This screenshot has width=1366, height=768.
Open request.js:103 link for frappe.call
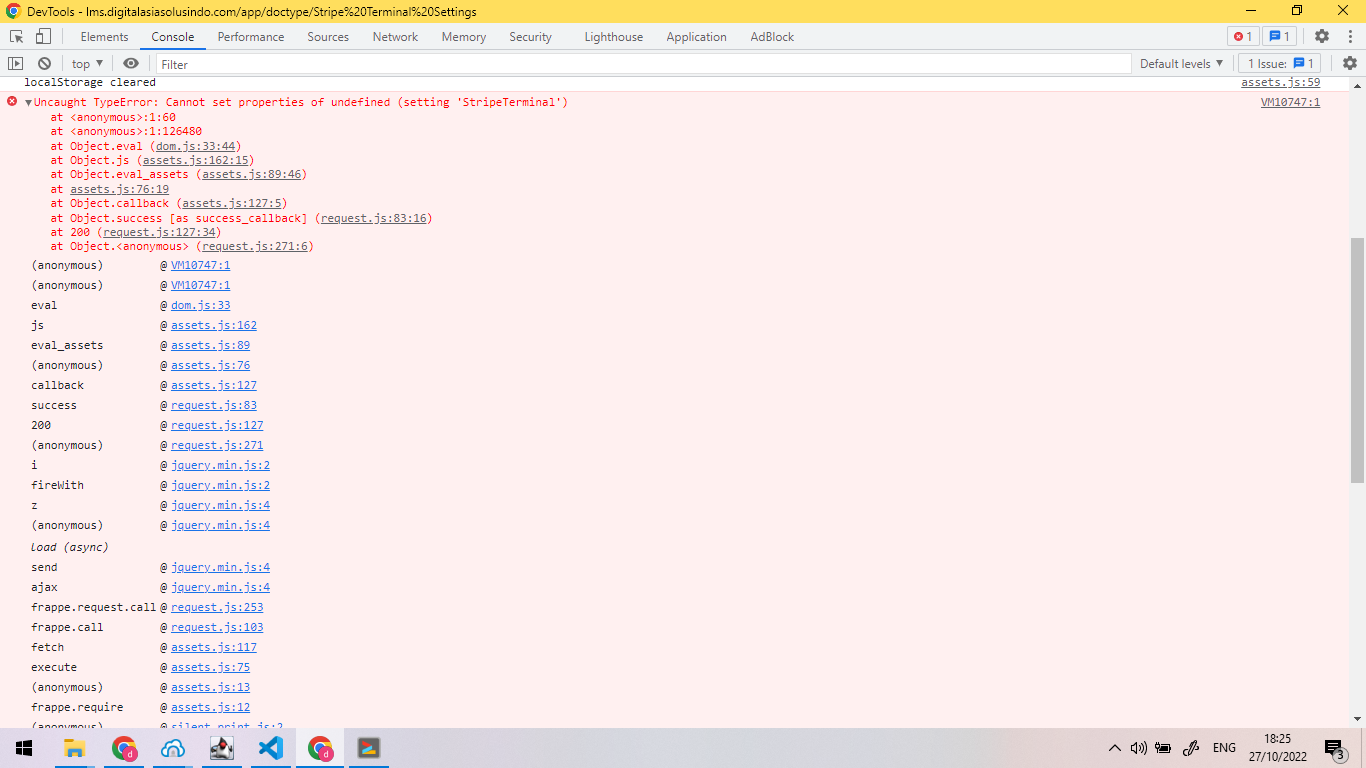coord(217,627)
